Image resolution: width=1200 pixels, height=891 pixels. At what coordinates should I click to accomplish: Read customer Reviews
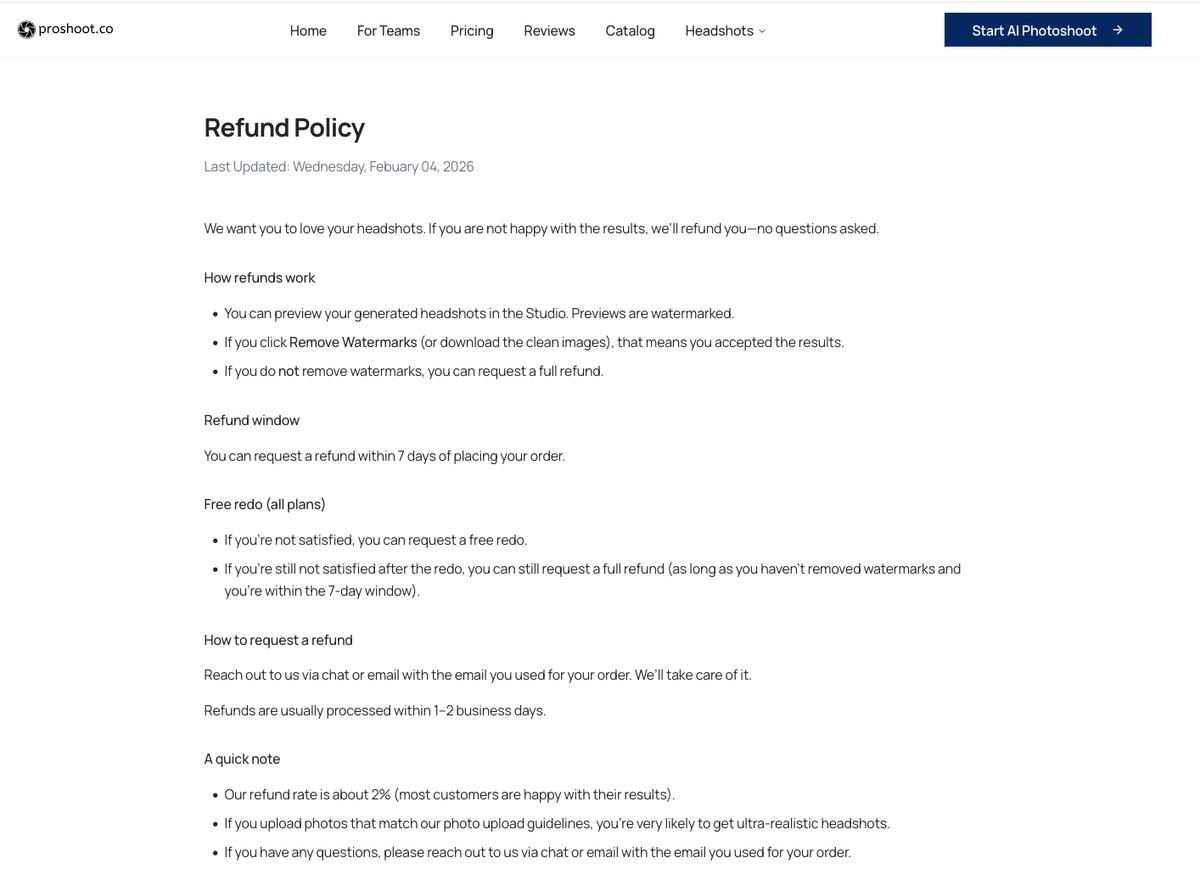pos(549,31)
